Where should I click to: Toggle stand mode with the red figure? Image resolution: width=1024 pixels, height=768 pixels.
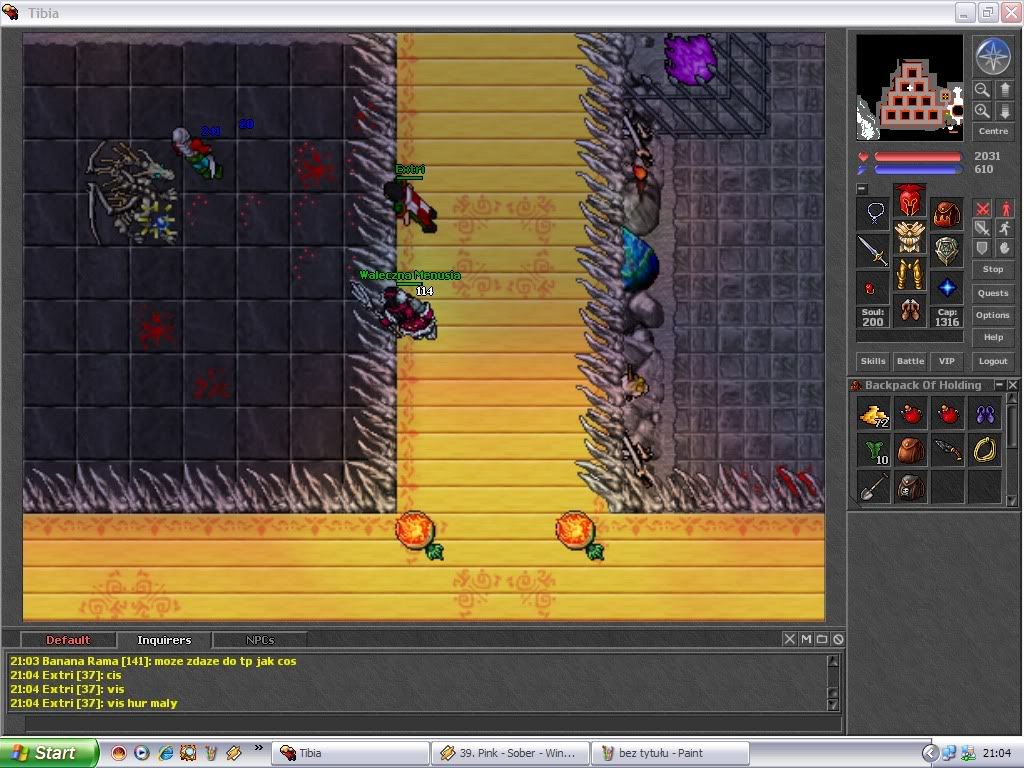tap(1004, 208)
